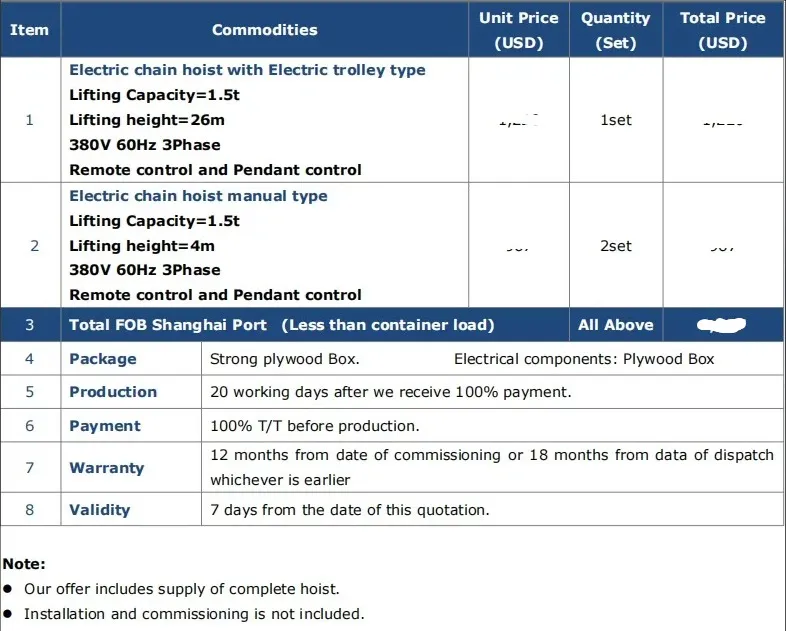Select the "Lifting height=4m" line
The height and width of the screenshot is (631, 786).
pyautogui.click(x=142, y=246)
